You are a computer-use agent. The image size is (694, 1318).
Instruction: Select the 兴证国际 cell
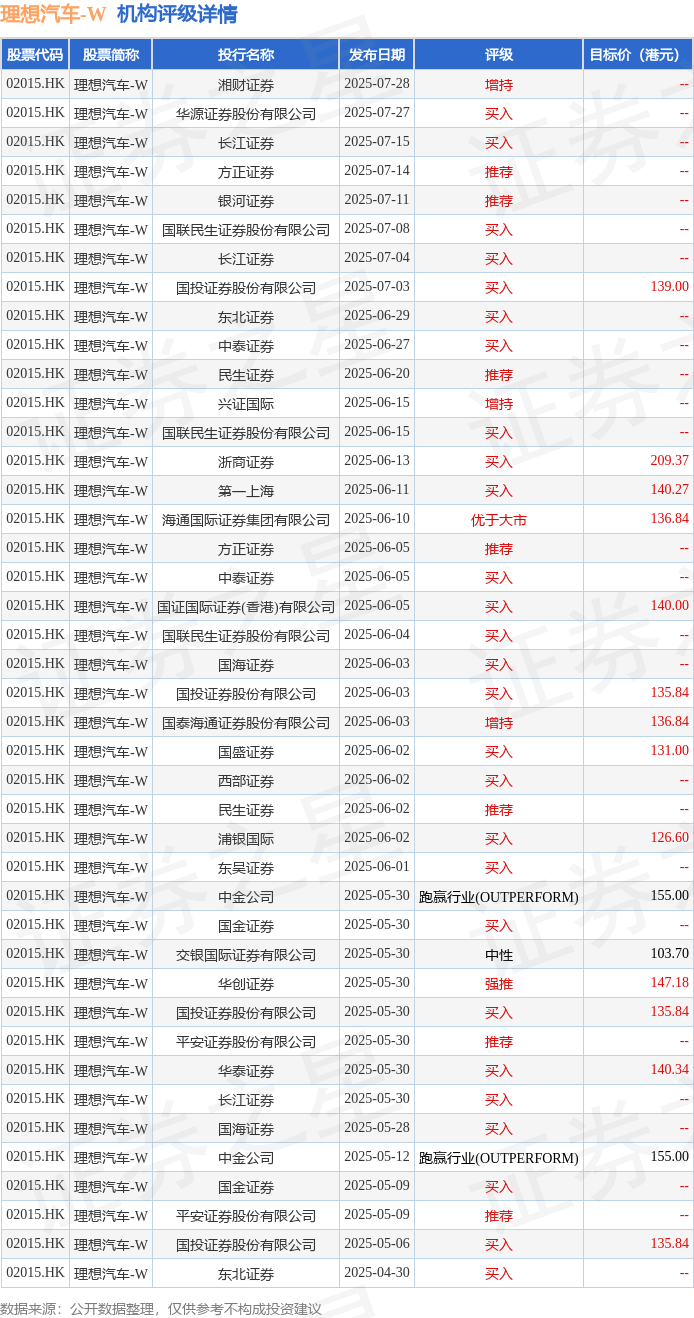pyautogui.click(x=246, y=404)
